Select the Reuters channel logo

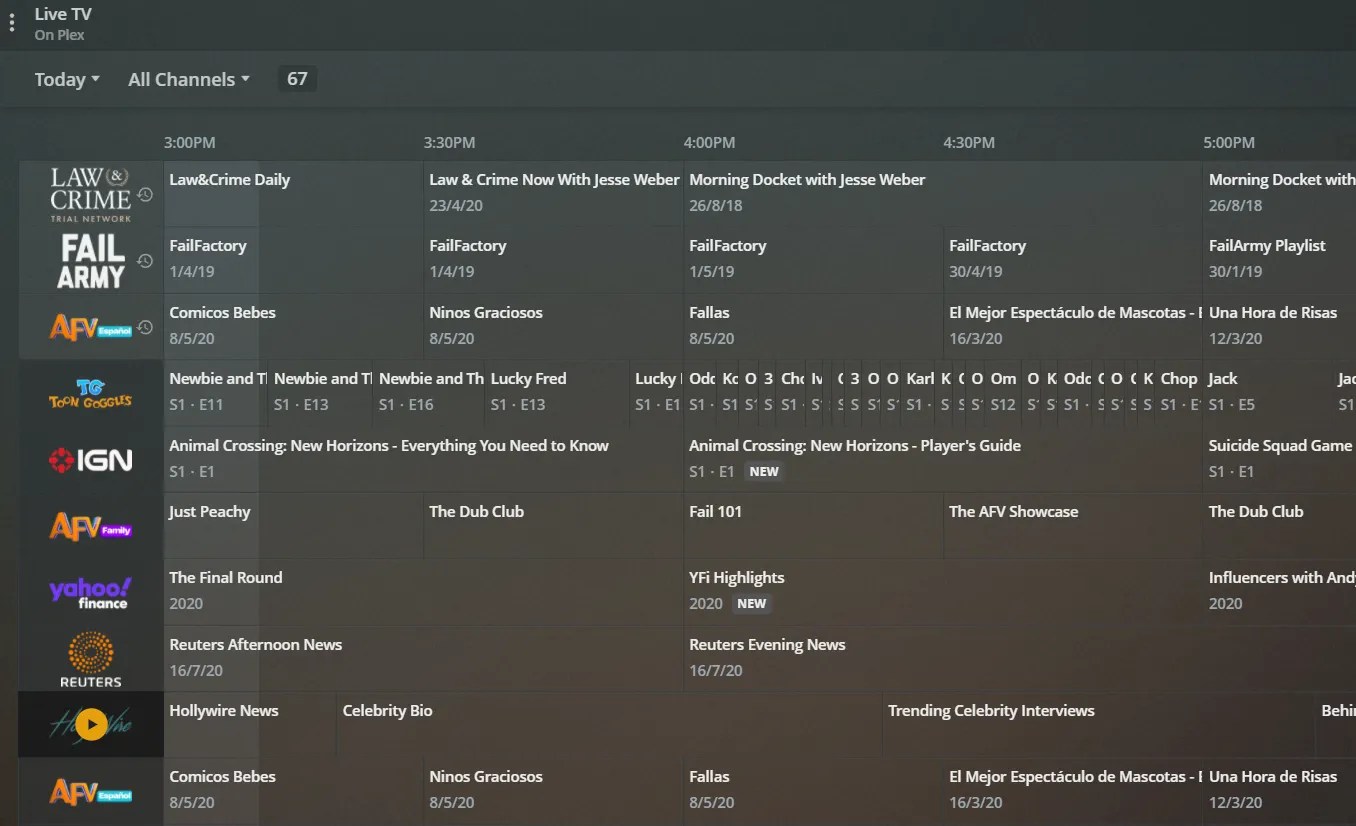(91, 659)
